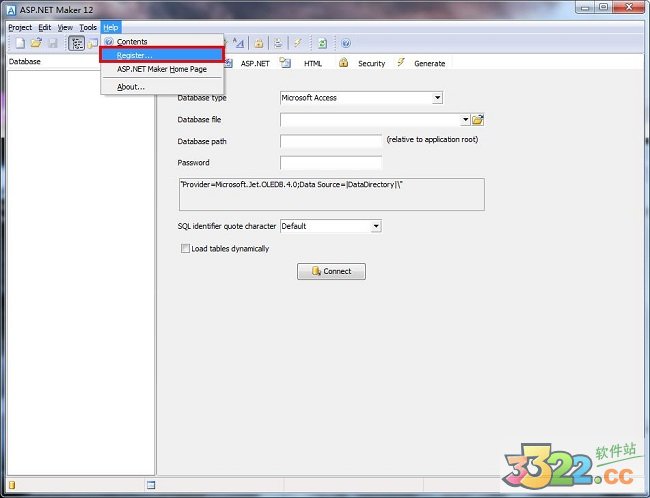The height and width of the screenshot is (498, 650).
Task: Open the ASP.NET tab
Action: point(255,63)
